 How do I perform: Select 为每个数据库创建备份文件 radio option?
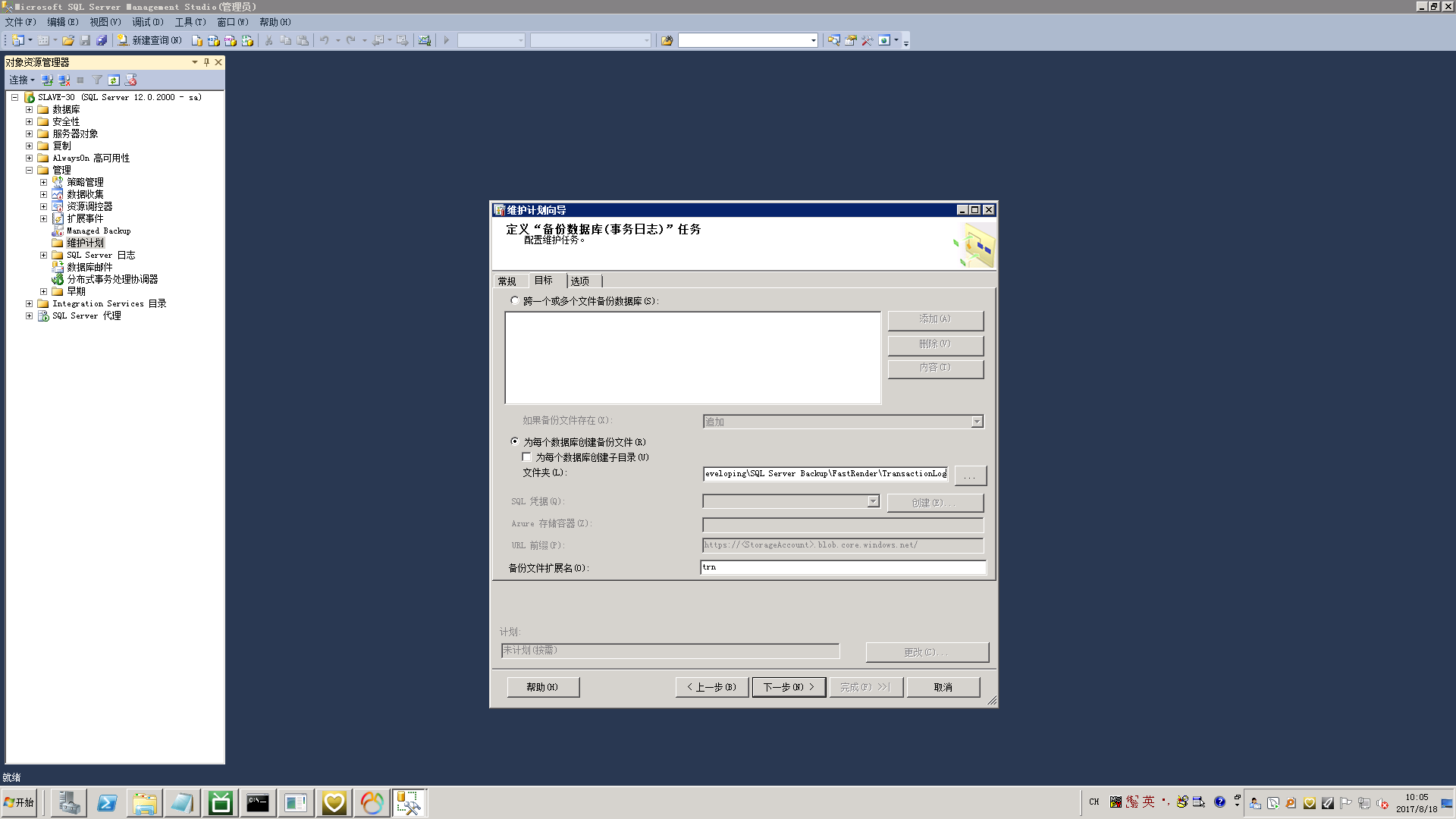[x=515, y=441]
